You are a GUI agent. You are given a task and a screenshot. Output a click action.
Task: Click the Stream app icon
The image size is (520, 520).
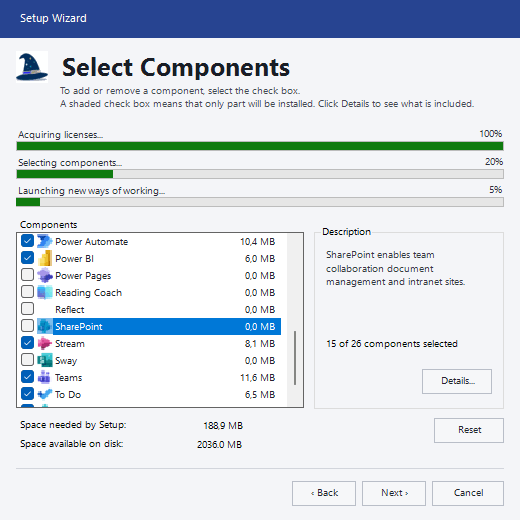(45, 343)
